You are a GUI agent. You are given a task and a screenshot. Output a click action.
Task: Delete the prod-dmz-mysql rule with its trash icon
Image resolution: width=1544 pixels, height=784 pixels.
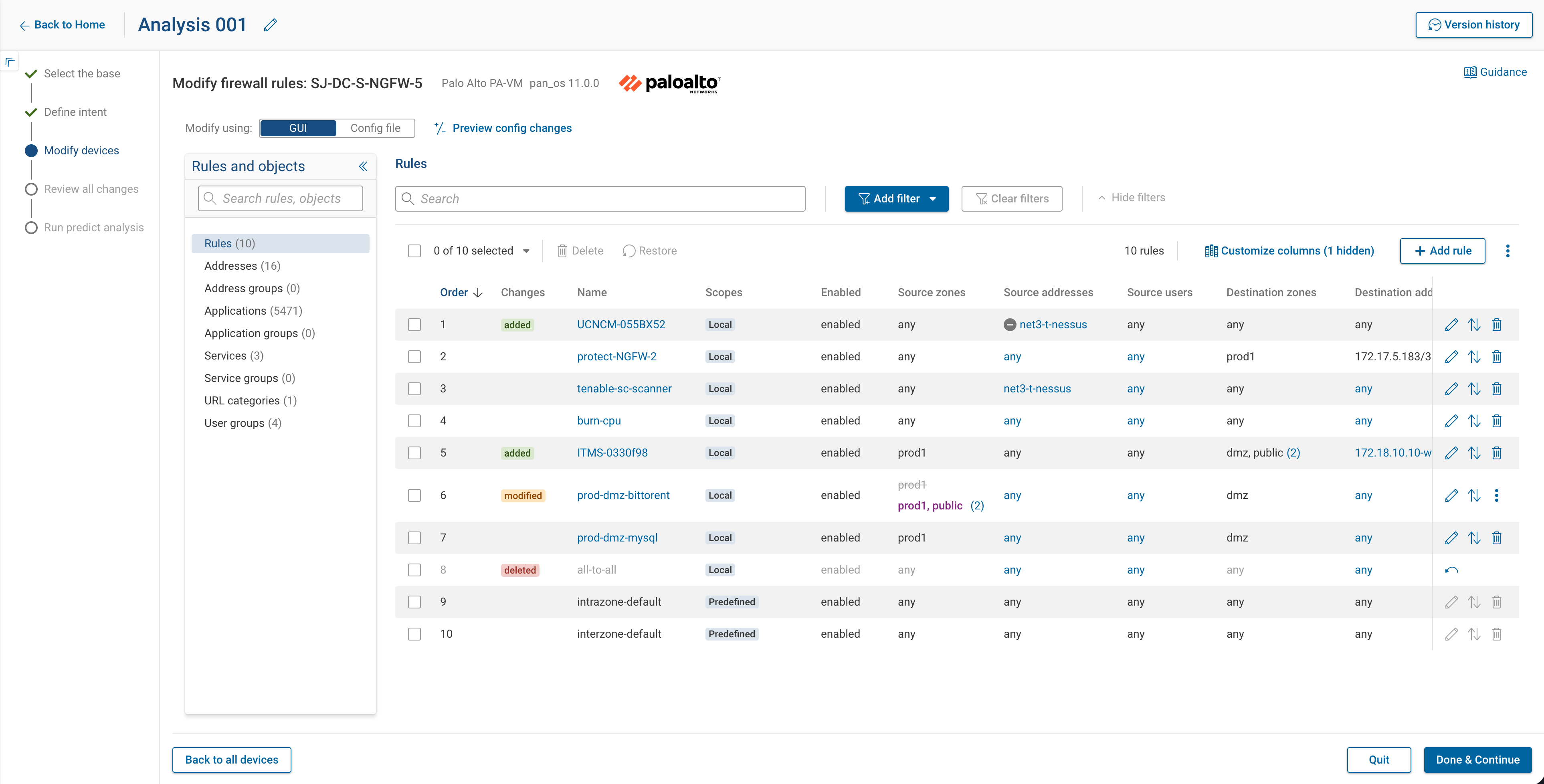(1497, 537)
